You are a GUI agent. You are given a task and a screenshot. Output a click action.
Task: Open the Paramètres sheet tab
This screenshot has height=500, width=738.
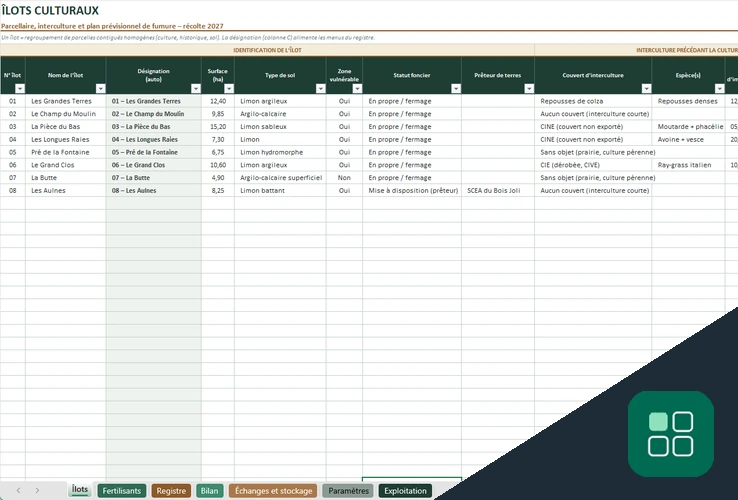(x=348, y=491)
